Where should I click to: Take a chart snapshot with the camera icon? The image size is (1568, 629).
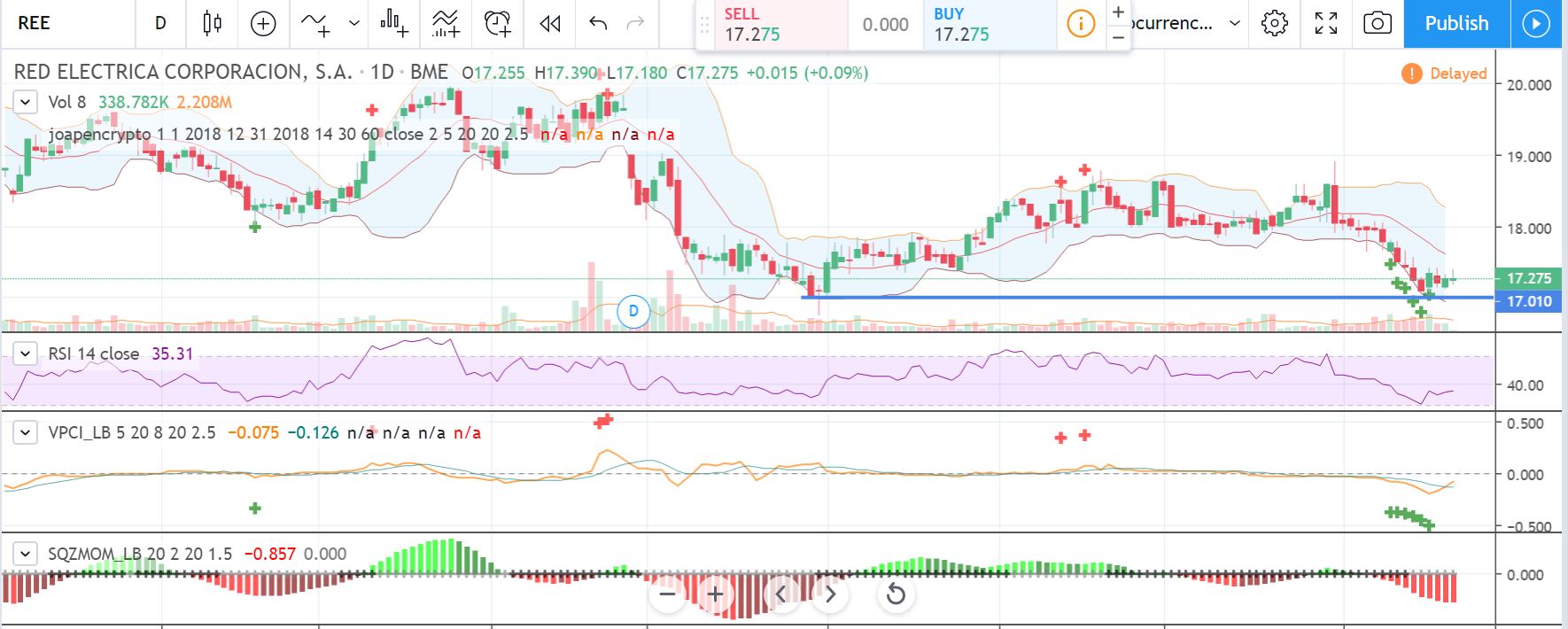(x=1377, y=24)
